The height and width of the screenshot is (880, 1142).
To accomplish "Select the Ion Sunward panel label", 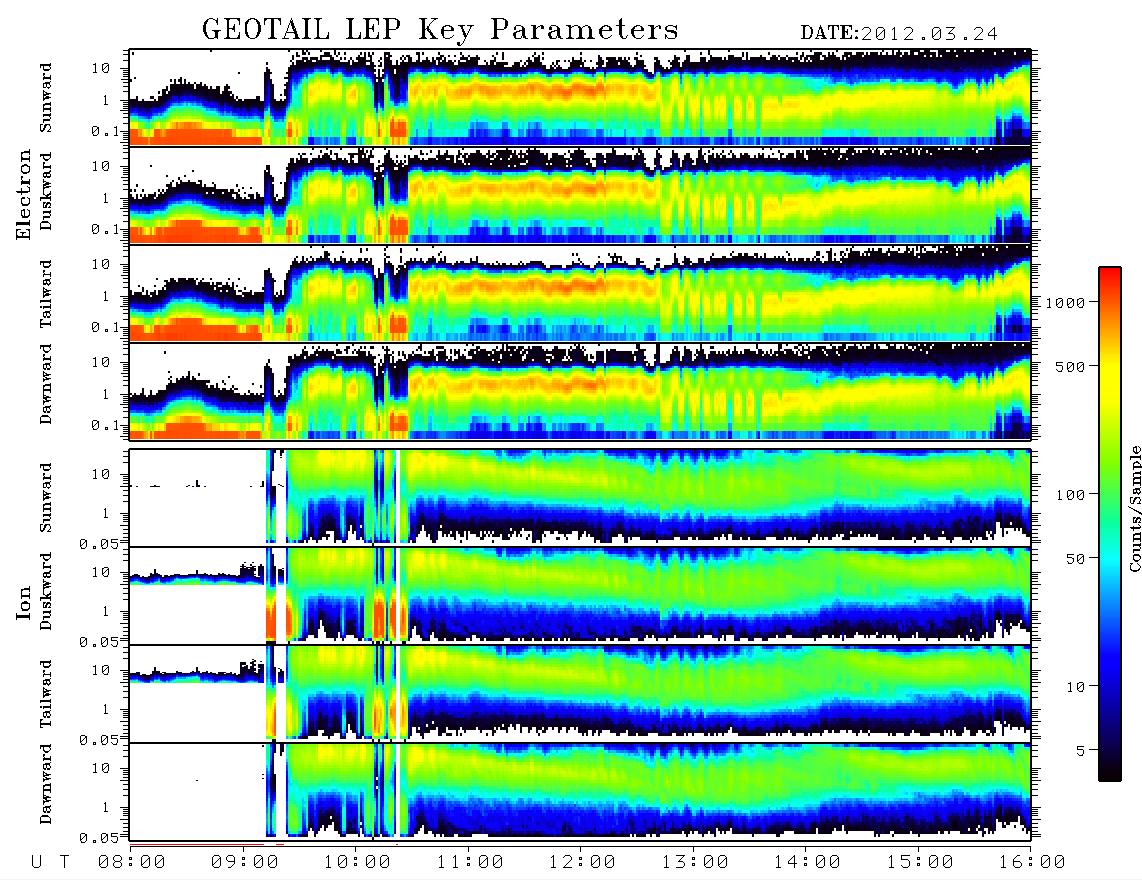I will 46,498.
